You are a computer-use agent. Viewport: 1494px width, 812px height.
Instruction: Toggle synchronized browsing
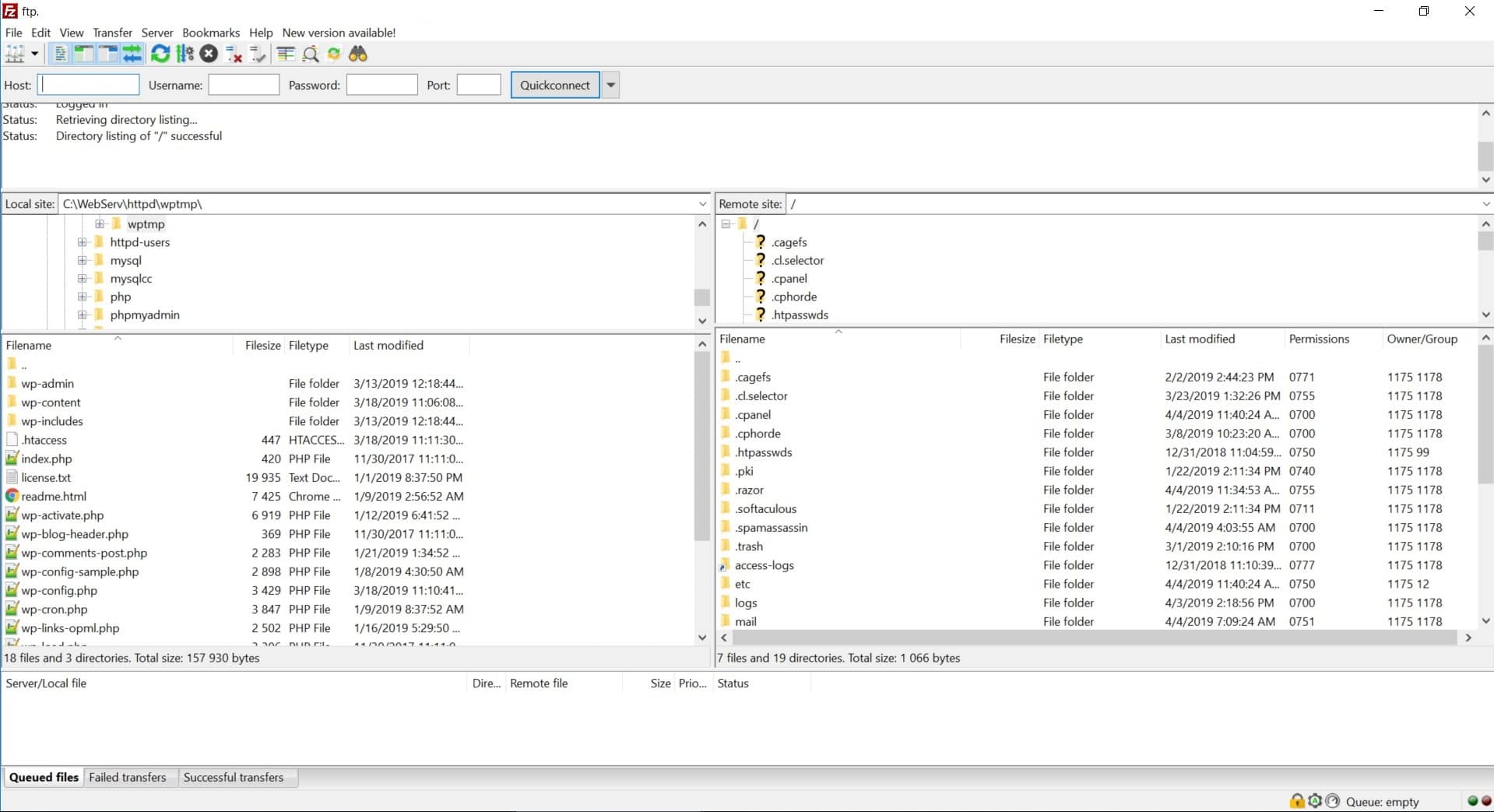[334, 53]
